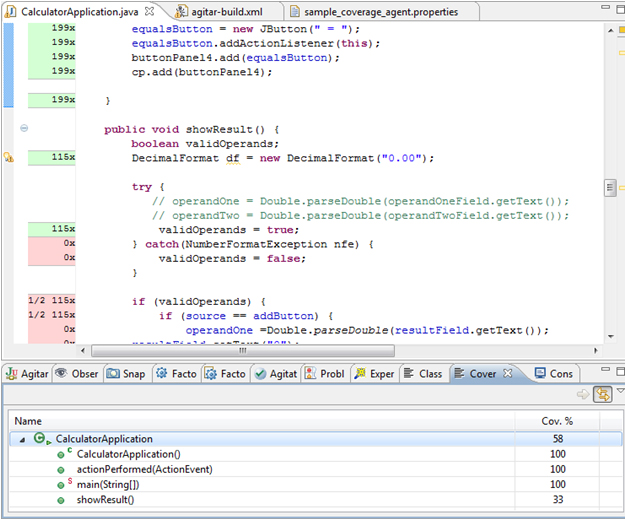625x519 pixels.
Task: Click the grayed-out arrow icon in the coverage toolbar
Action: pos(583,394)
